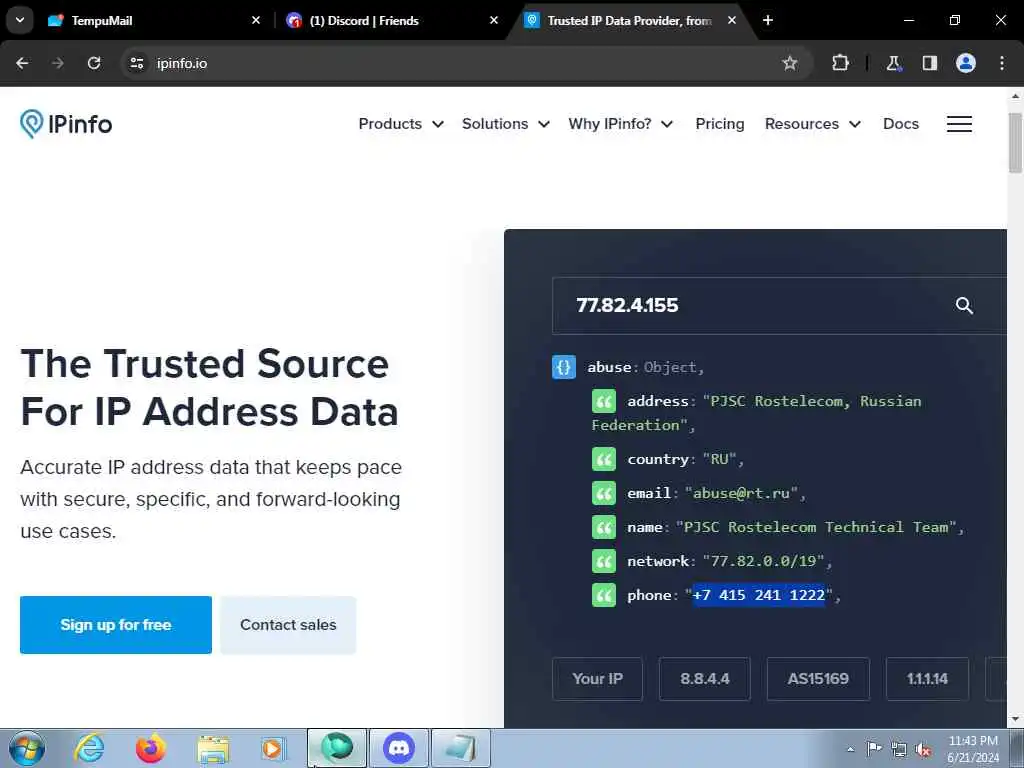Click the network value 77.82.0.0/19
Viewport: 1024px width, 768px height.
763,561
